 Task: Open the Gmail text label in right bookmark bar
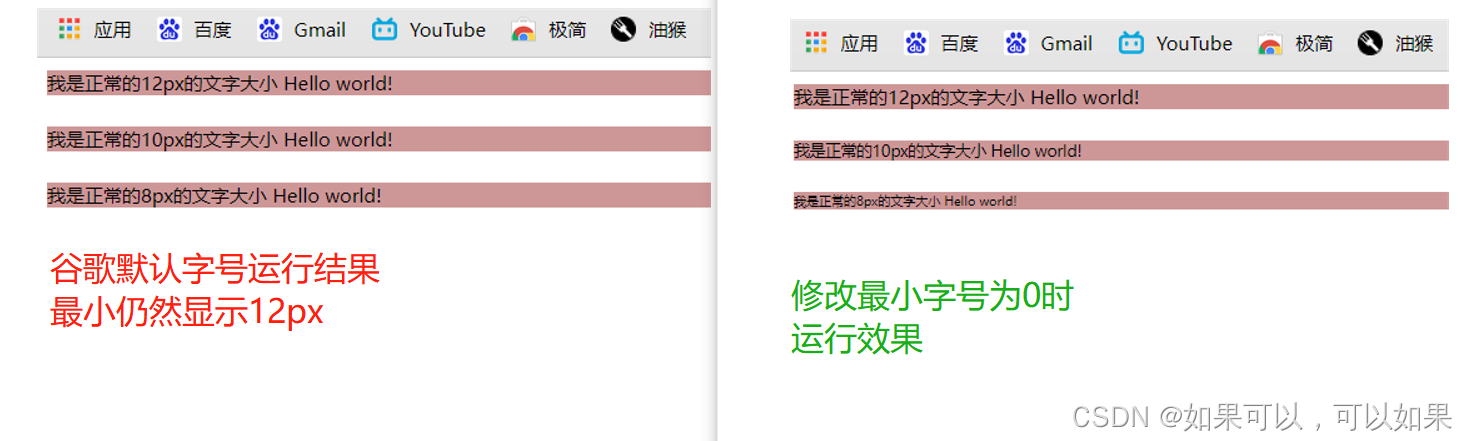[1066, 43]
